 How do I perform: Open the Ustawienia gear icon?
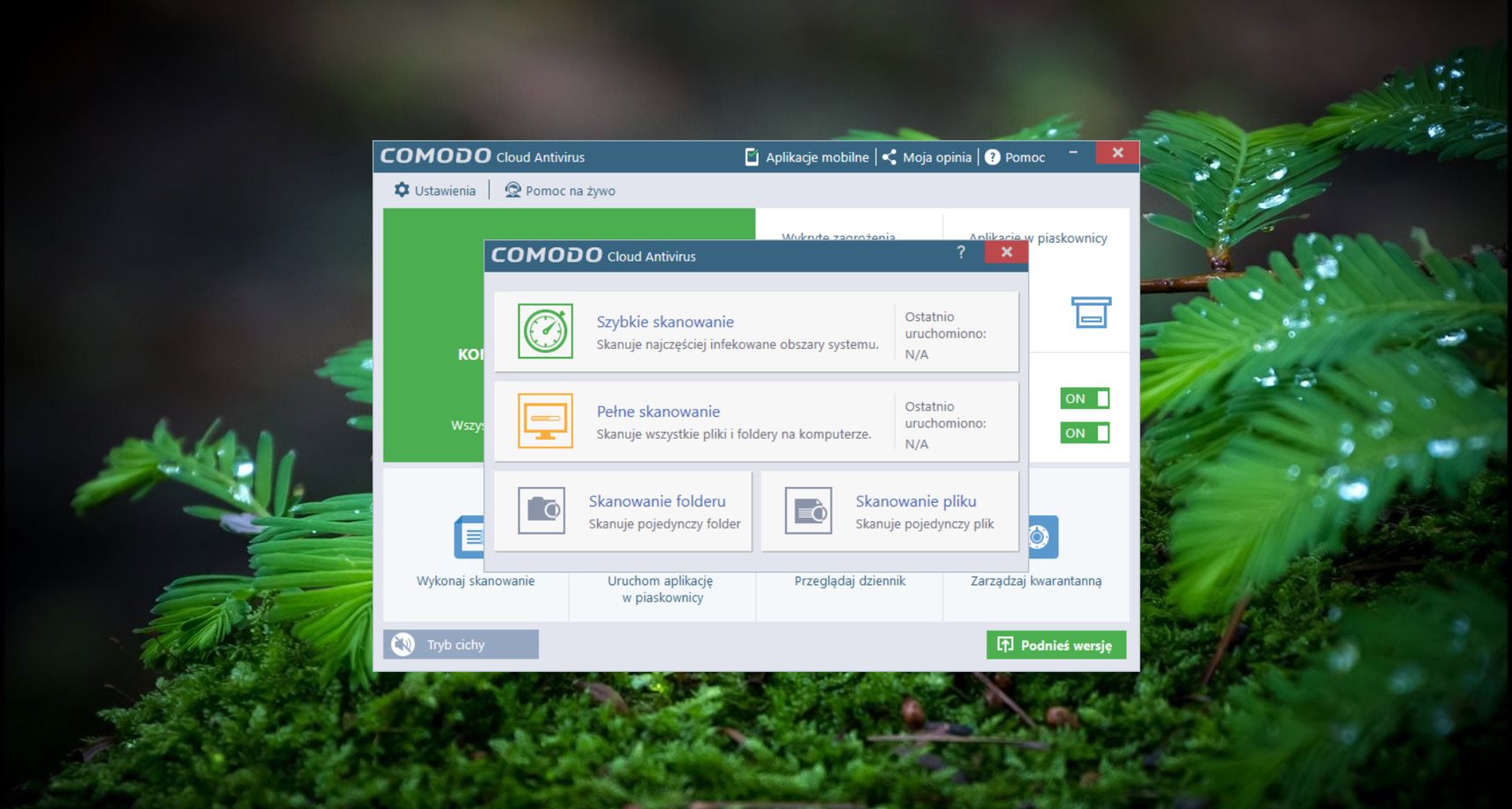click(x=402, y=190)
